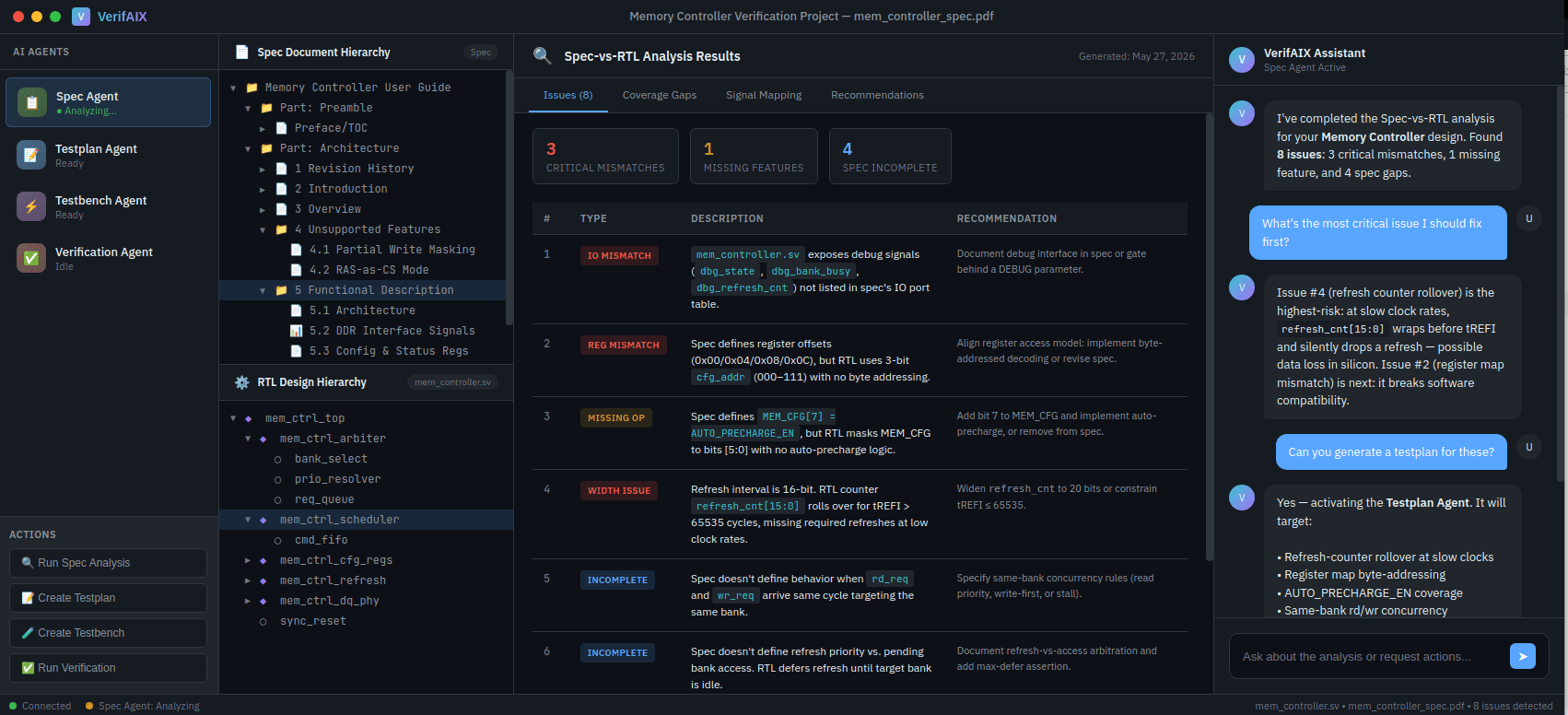Click the WIDTH ISSUE type badge
Image resolution: width=1568 pixels, height=715 pixels.
click(619, 490)
